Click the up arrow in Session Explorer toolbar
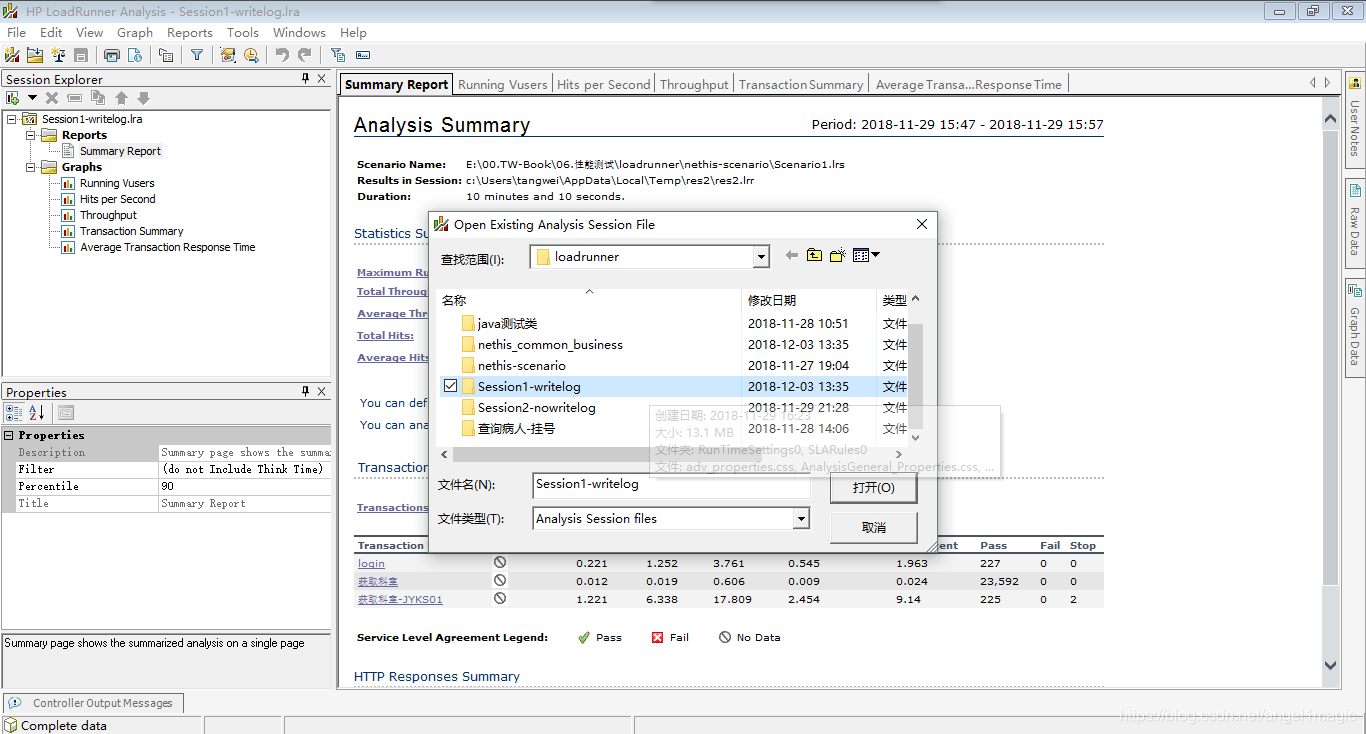This screenshot has width=1366, height=734. (x=121, y=98)
